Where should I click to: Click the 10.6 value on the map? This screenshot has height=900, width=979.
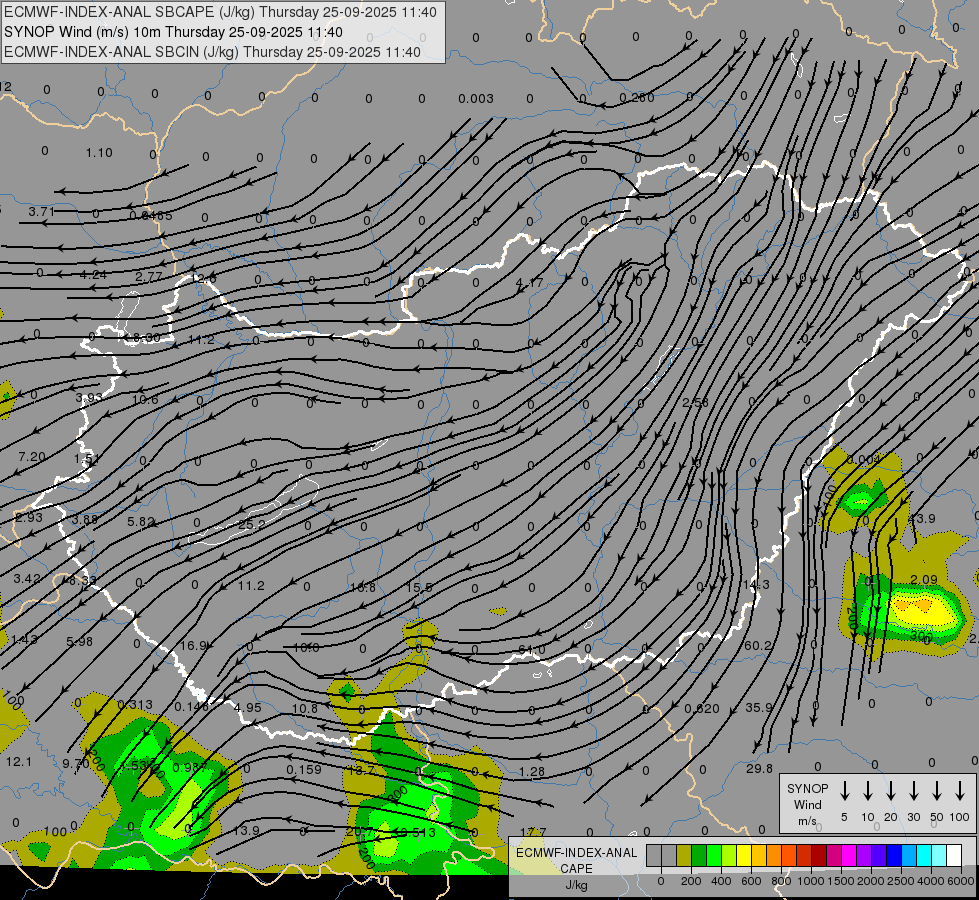[x=145, y=399]
